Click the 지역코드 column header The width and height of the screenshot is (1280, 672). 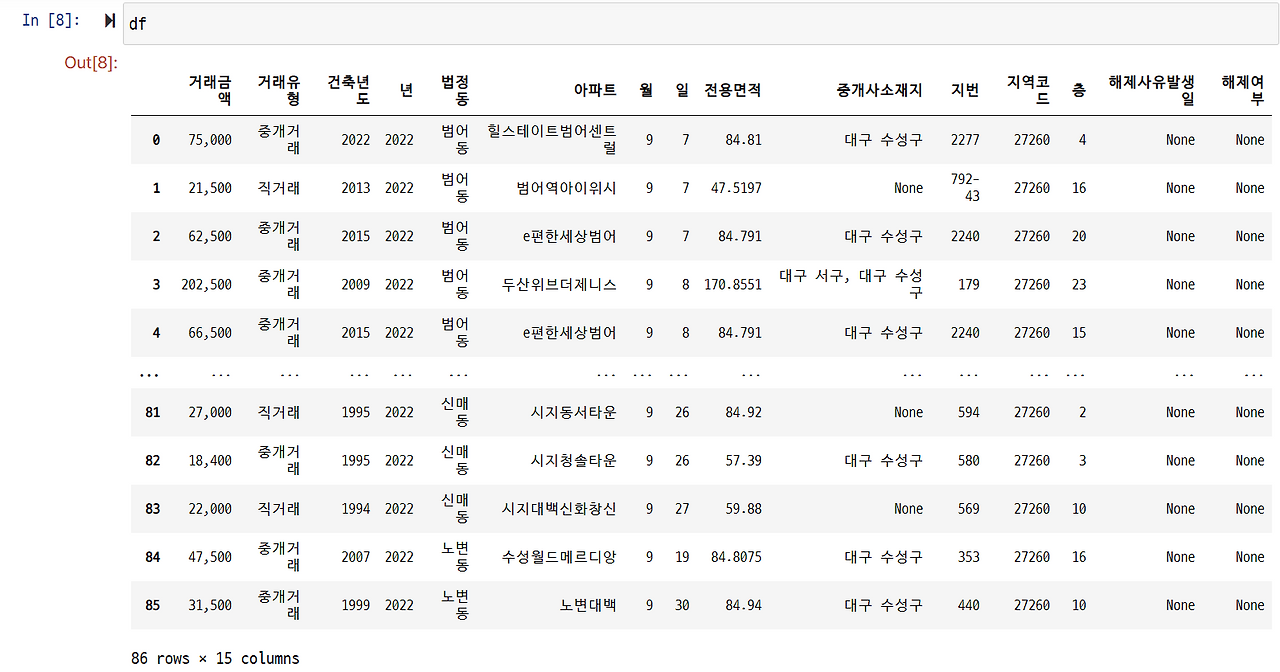(1028, 88)
